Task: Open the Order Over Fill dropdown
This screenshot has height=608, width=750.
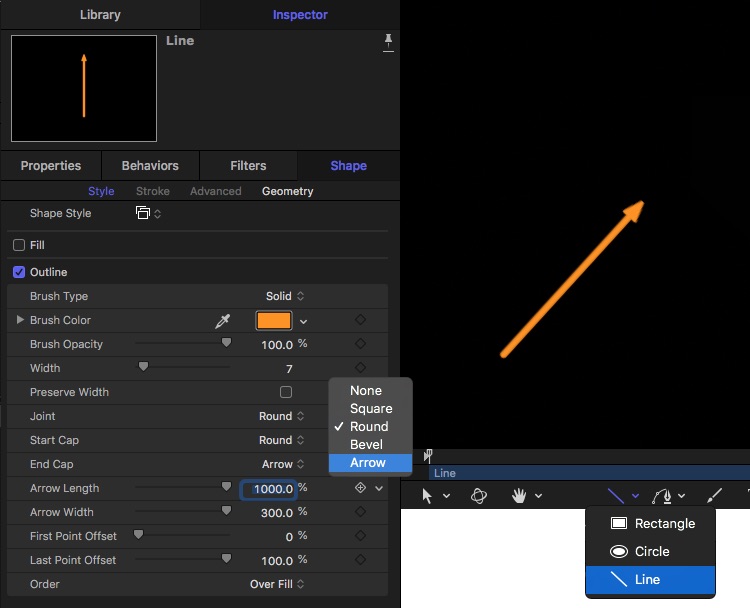Action: (x=278, y=584)
